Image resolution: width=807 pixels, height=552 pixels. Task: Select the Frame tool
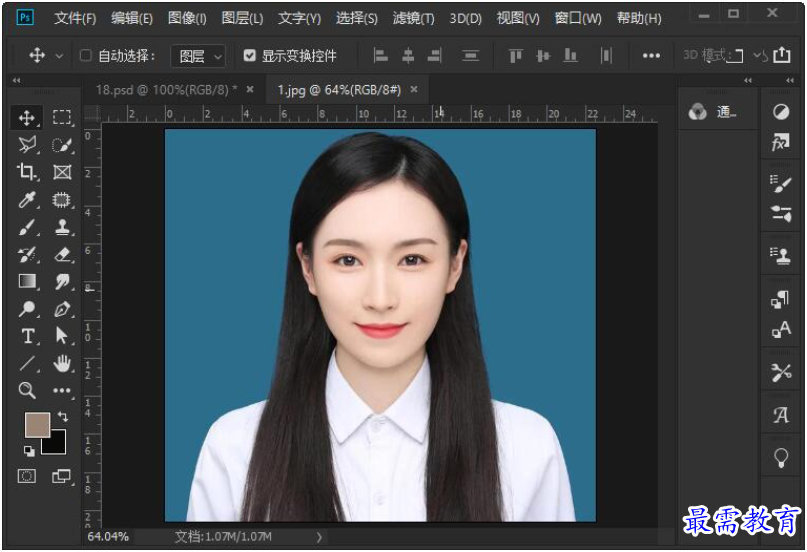(62, 172)
